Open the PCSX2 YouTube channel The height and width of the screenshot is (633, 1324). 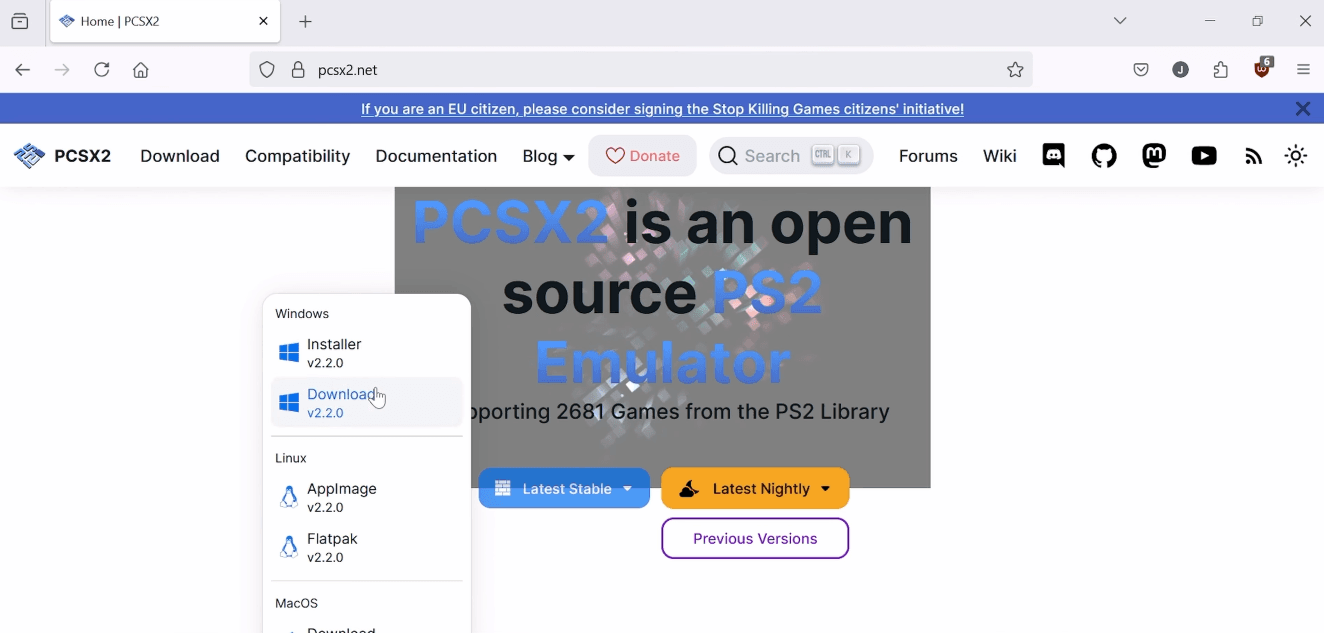(1203, 156)
